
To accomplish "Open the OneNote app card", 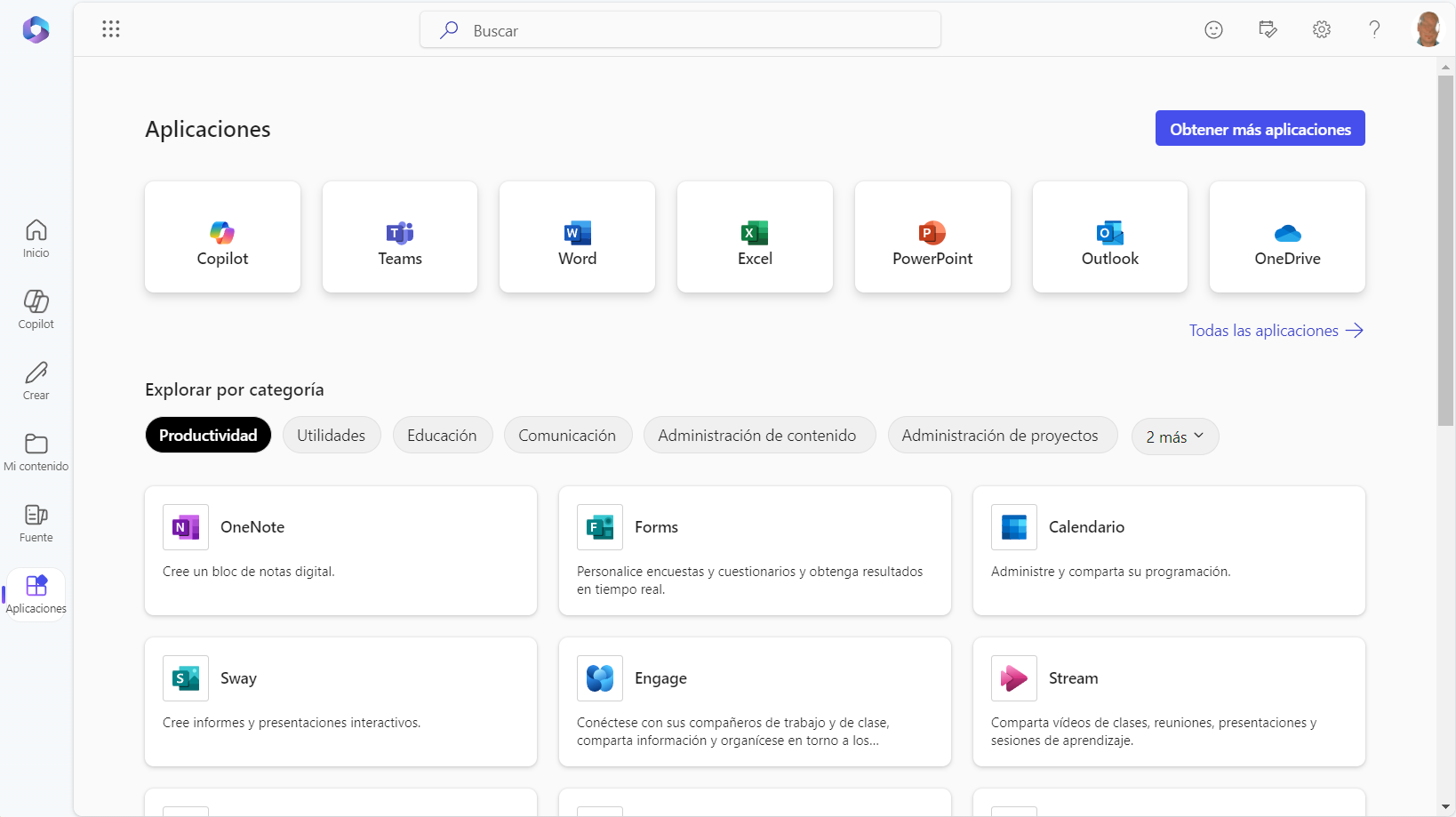I will click(x=341, y=550).
